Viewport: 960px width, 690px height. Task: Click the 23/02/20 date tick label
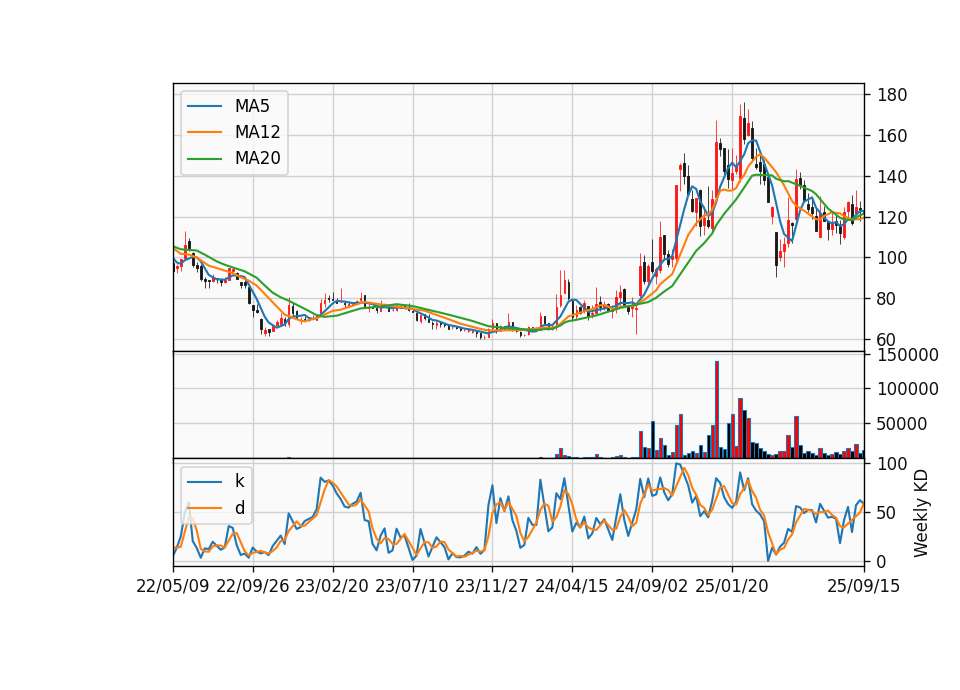[332, 586]
